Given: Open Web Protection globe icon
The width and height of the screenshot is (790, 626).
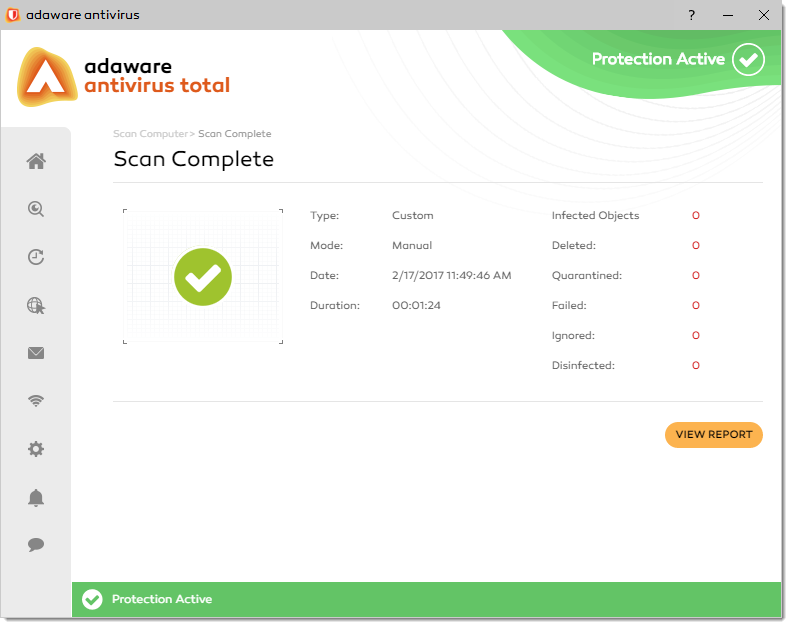Looking at the screenshot, I should [36, 305].
